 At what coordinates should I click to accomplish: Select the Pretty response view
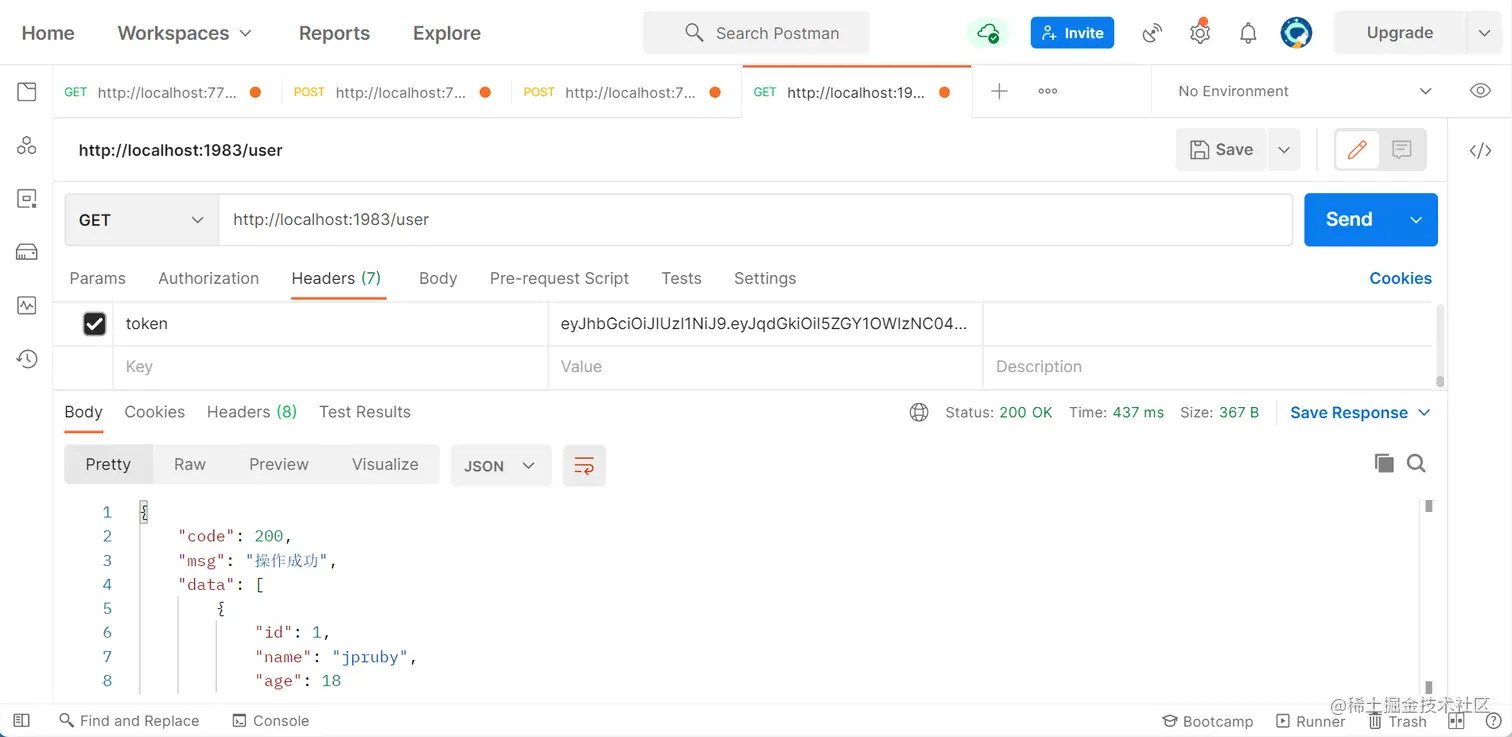pos(108,464)
